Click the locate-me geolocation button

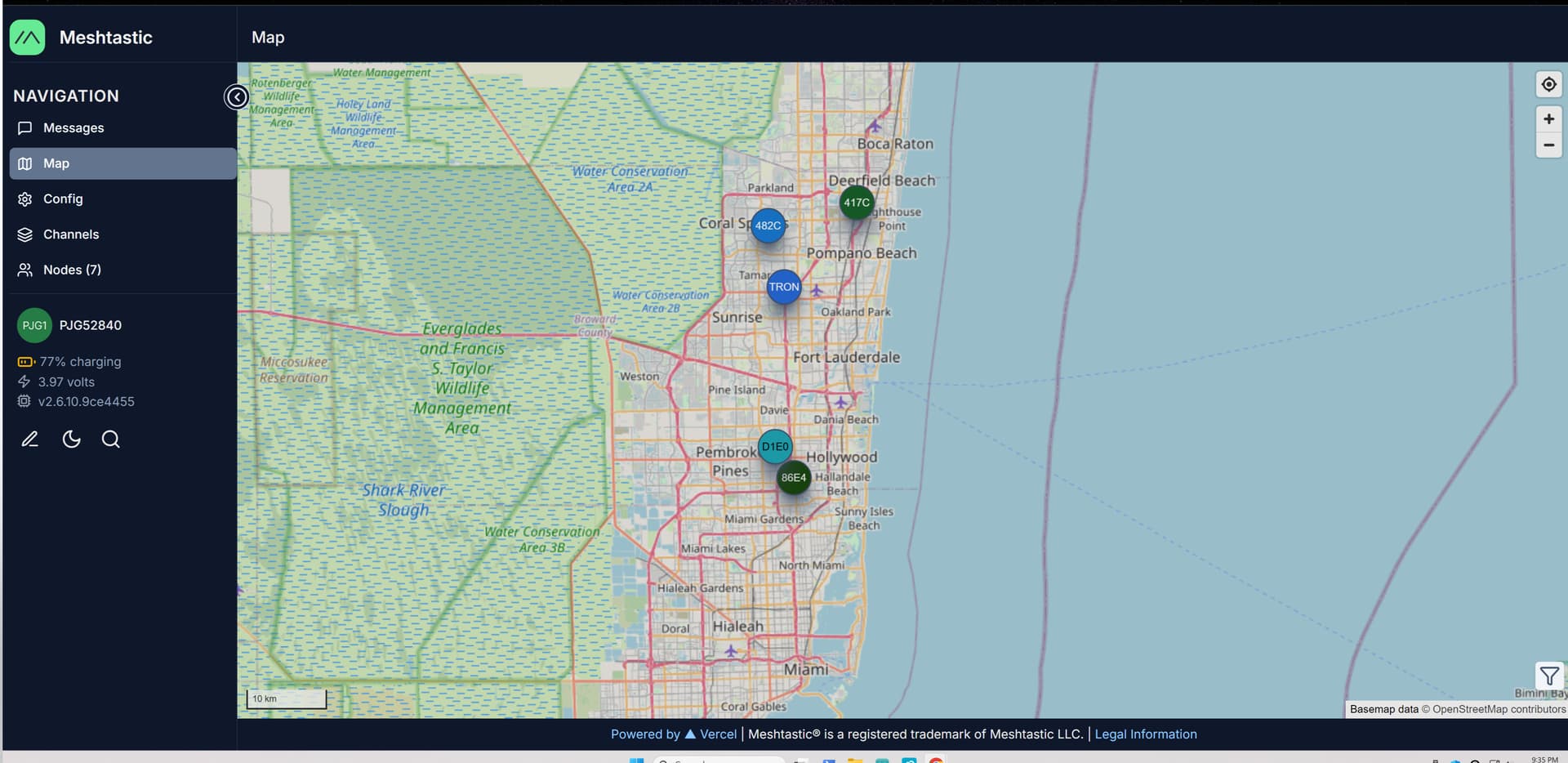(1548, 84)
